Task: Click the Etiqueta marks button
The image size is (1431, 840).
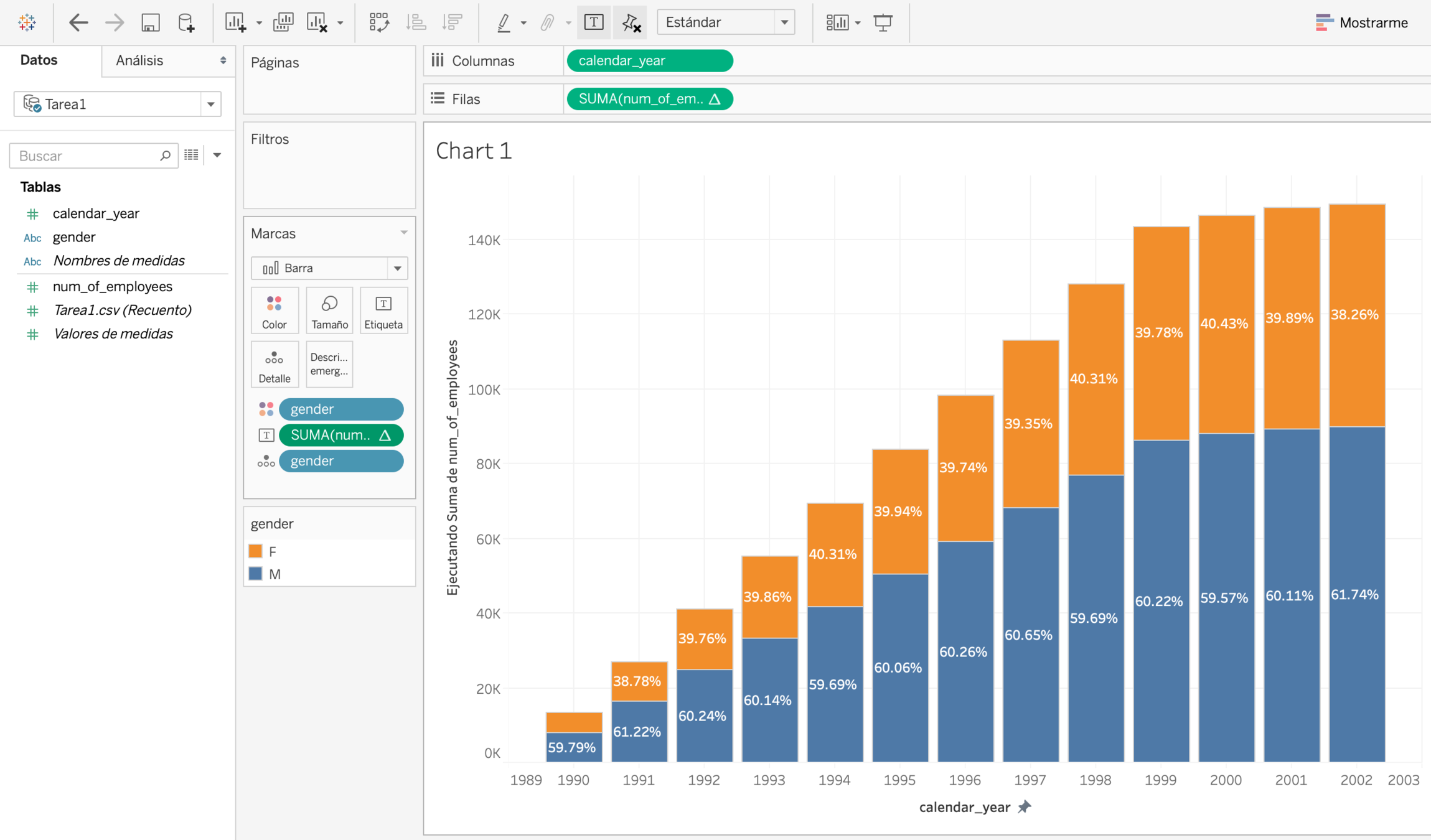Action: (x=383, y=310)
